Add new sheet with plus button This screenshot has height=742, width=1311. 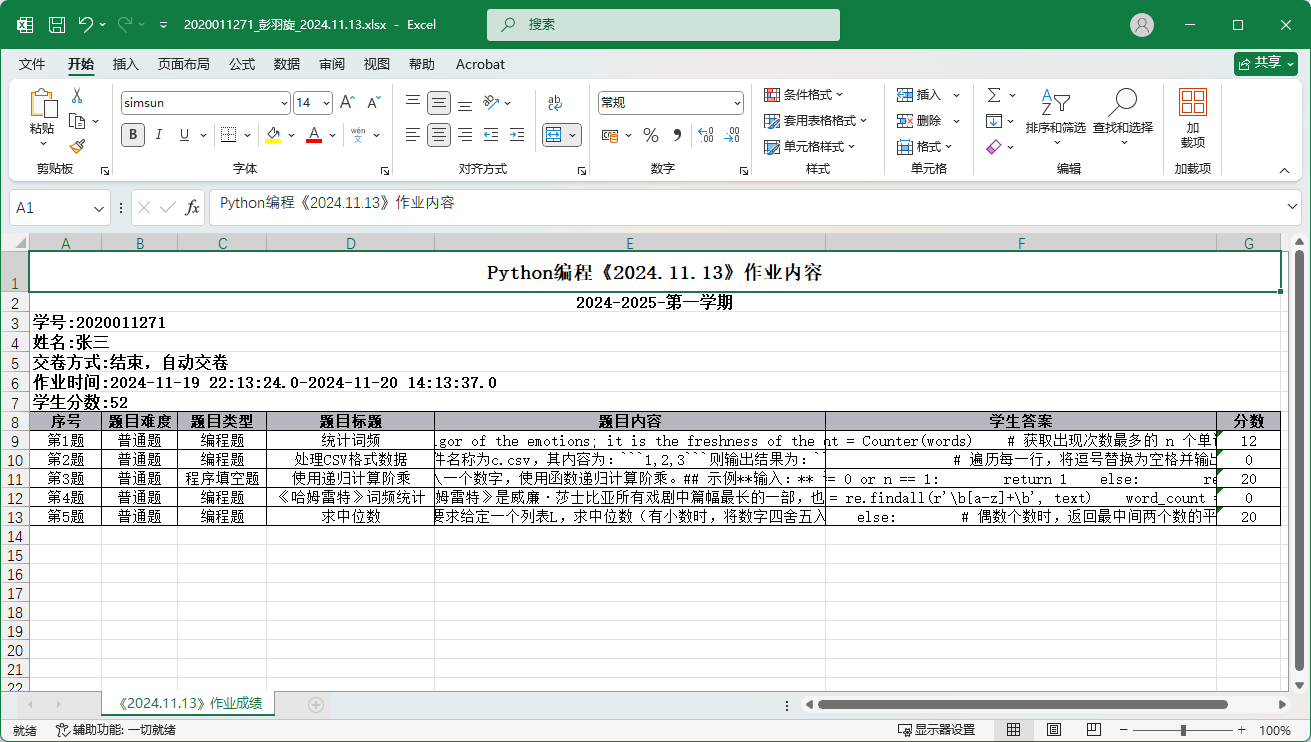click(x=316, y=704)
